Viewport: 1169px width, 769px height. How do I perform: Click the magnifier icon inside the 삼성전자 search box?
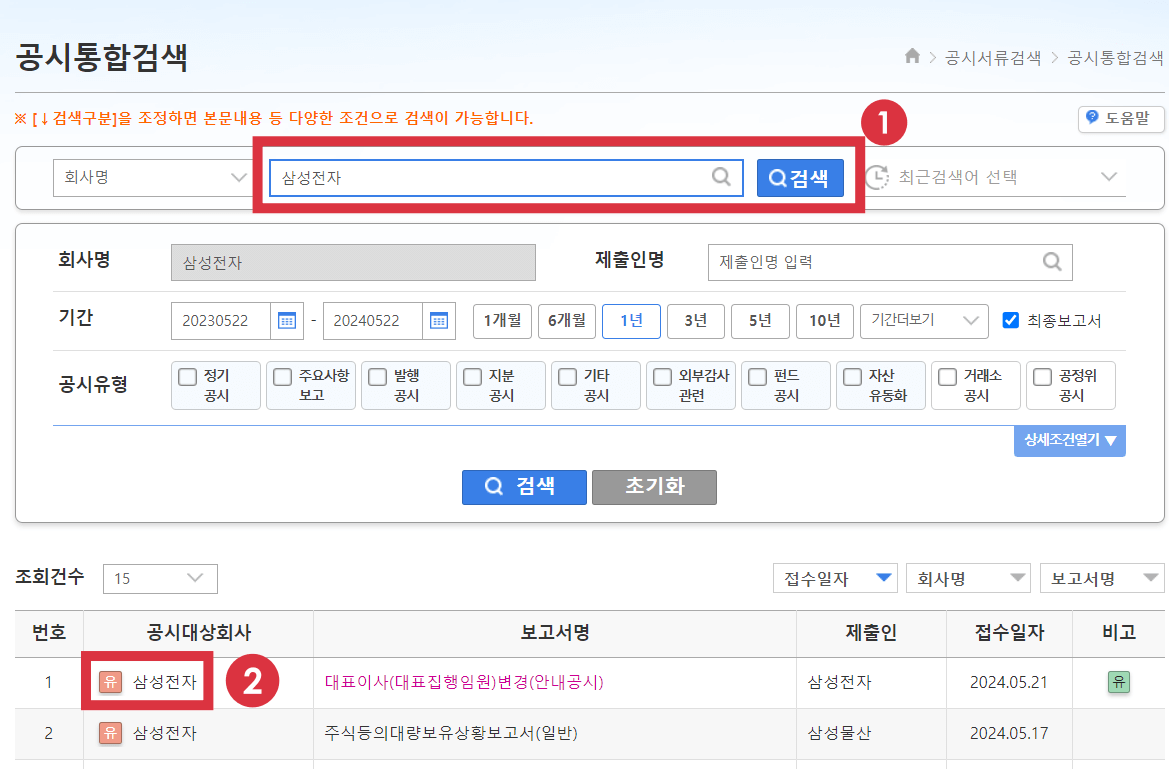722,177
